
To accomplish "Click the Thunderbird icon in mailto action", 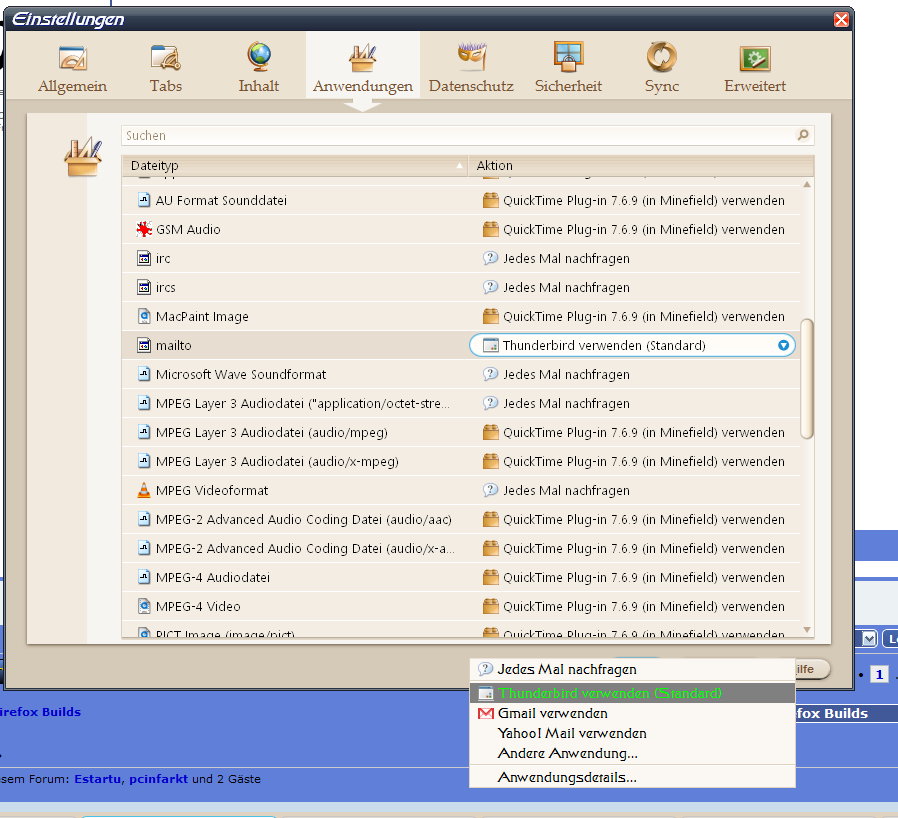I will (491, 345).
